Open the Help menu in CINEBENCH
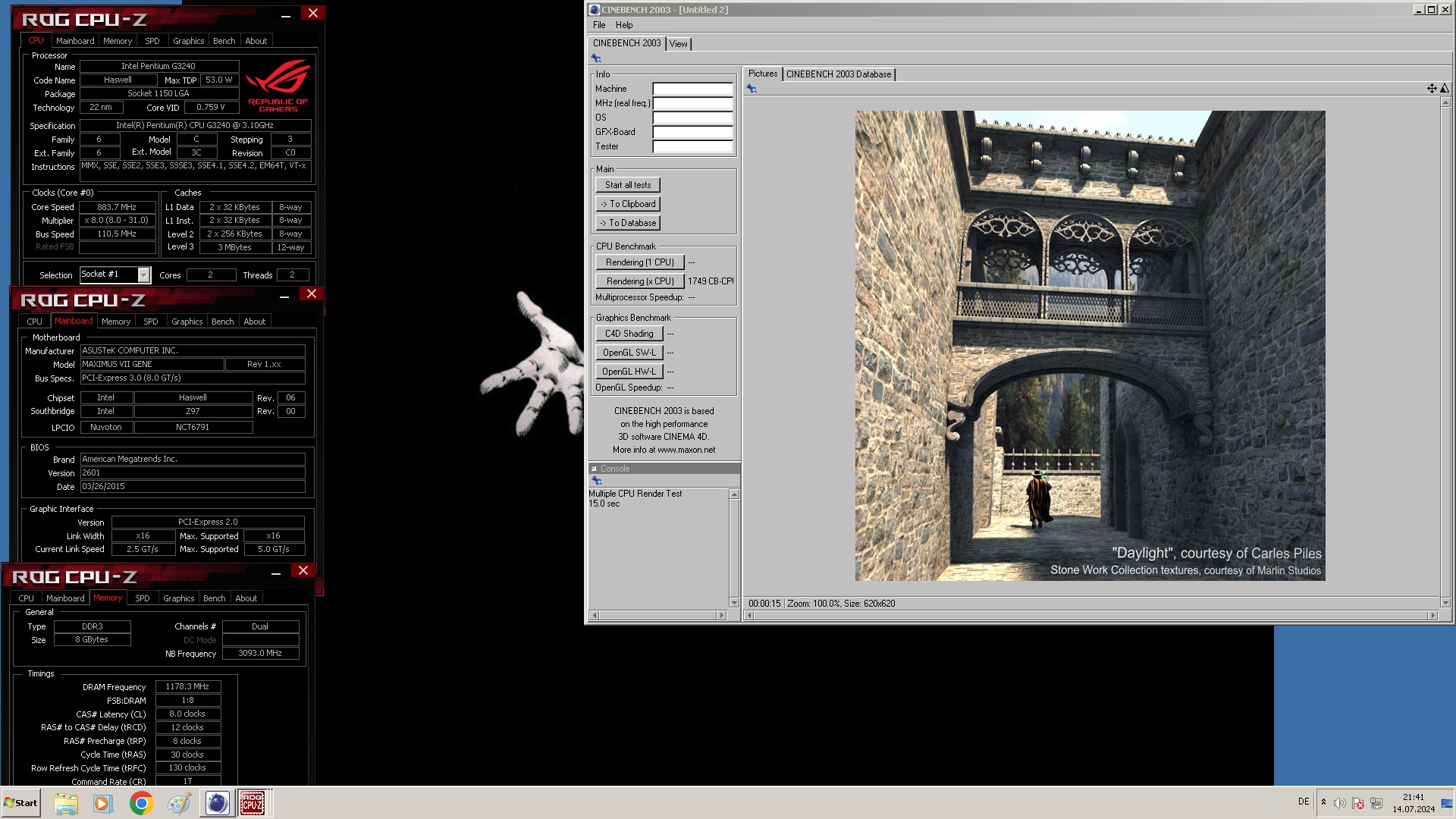This screenshot has height=819, width=1456. (624, 25)
